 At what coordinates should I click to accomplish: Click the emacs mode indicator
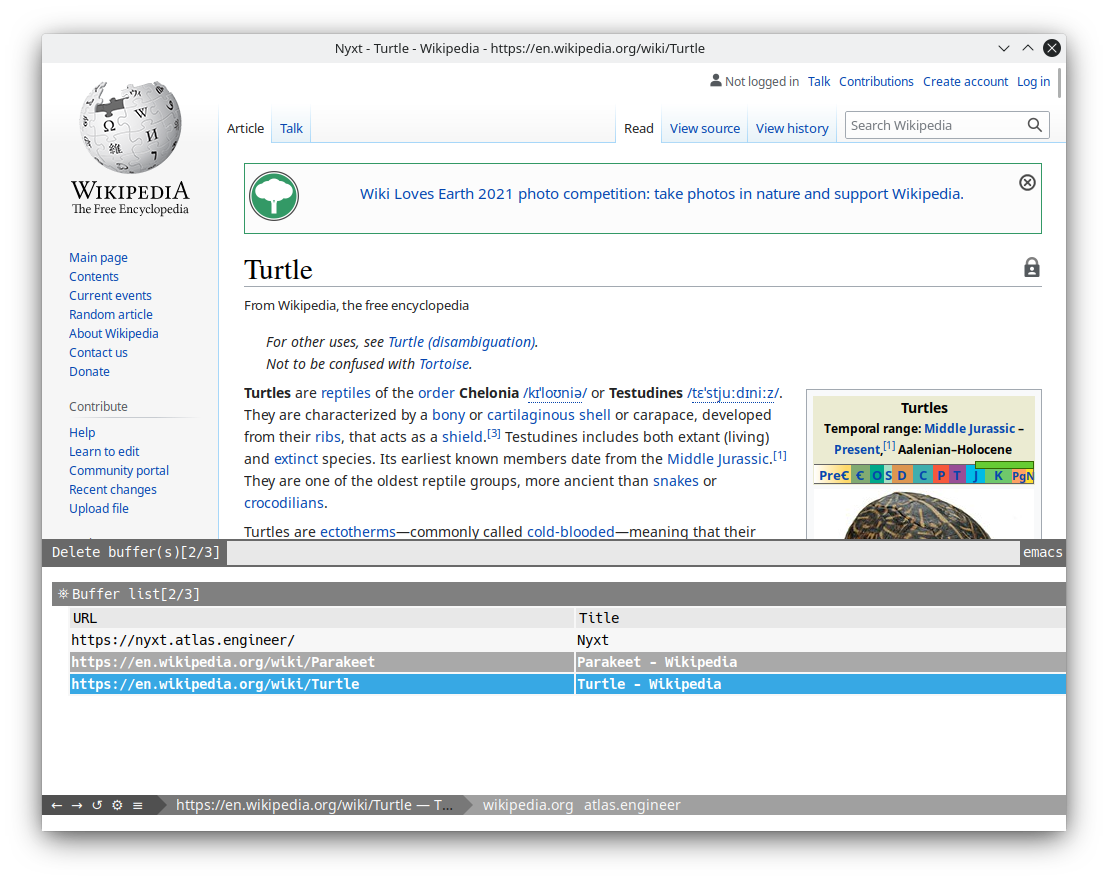1042,552
